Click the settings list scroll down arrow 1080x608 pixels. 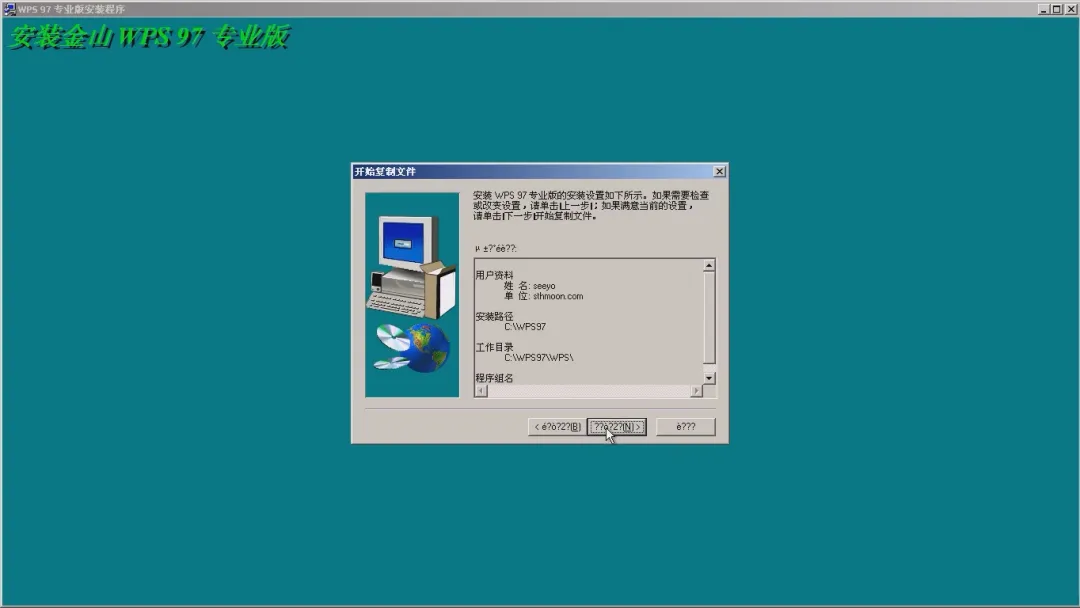click(709, 378)
